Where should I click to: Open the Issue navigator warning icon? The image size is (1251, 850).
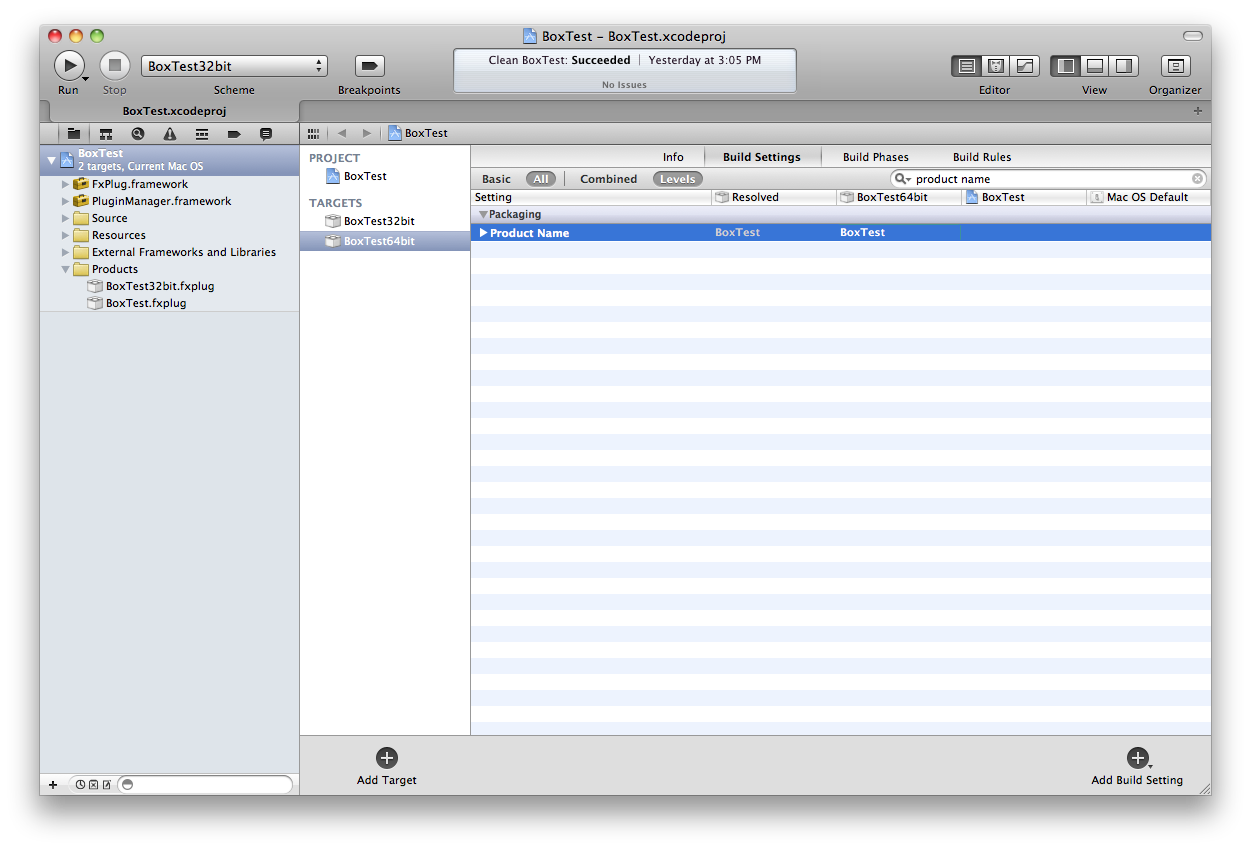(x=170, y=133)
